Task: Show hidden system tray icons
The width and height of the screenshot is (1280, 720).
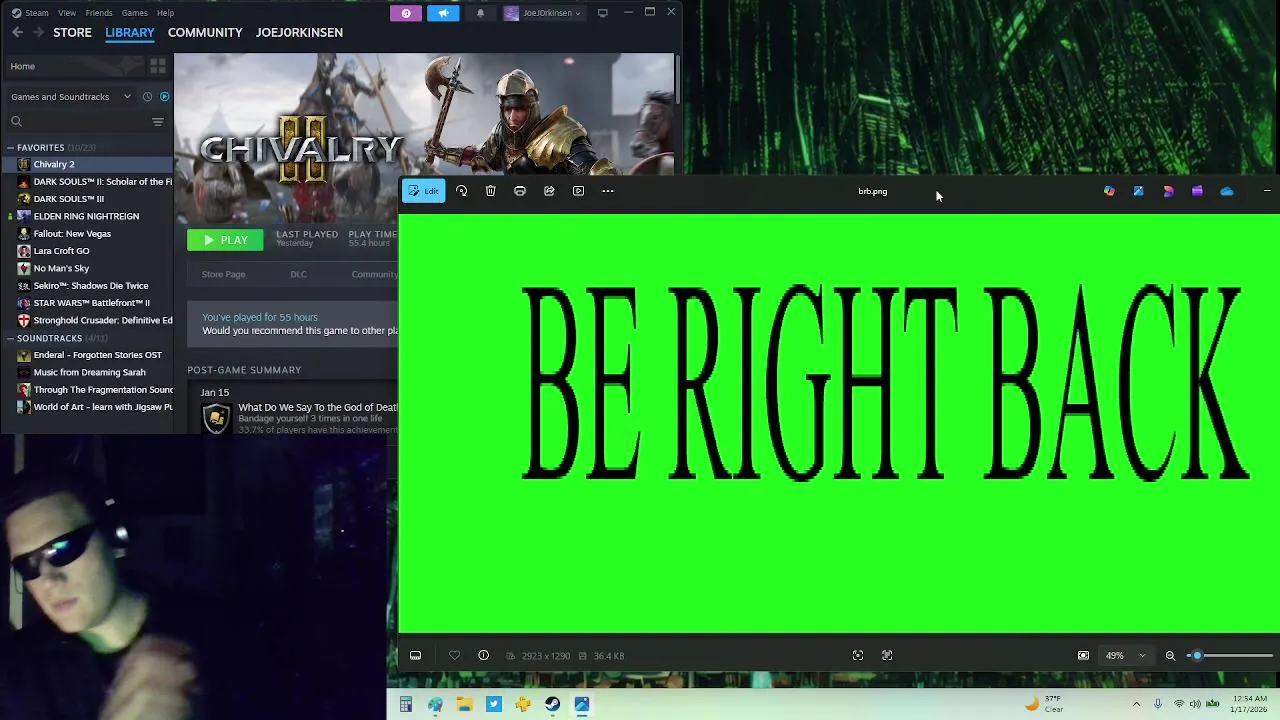Action: pyautogui.click(x=1136, y=704)
